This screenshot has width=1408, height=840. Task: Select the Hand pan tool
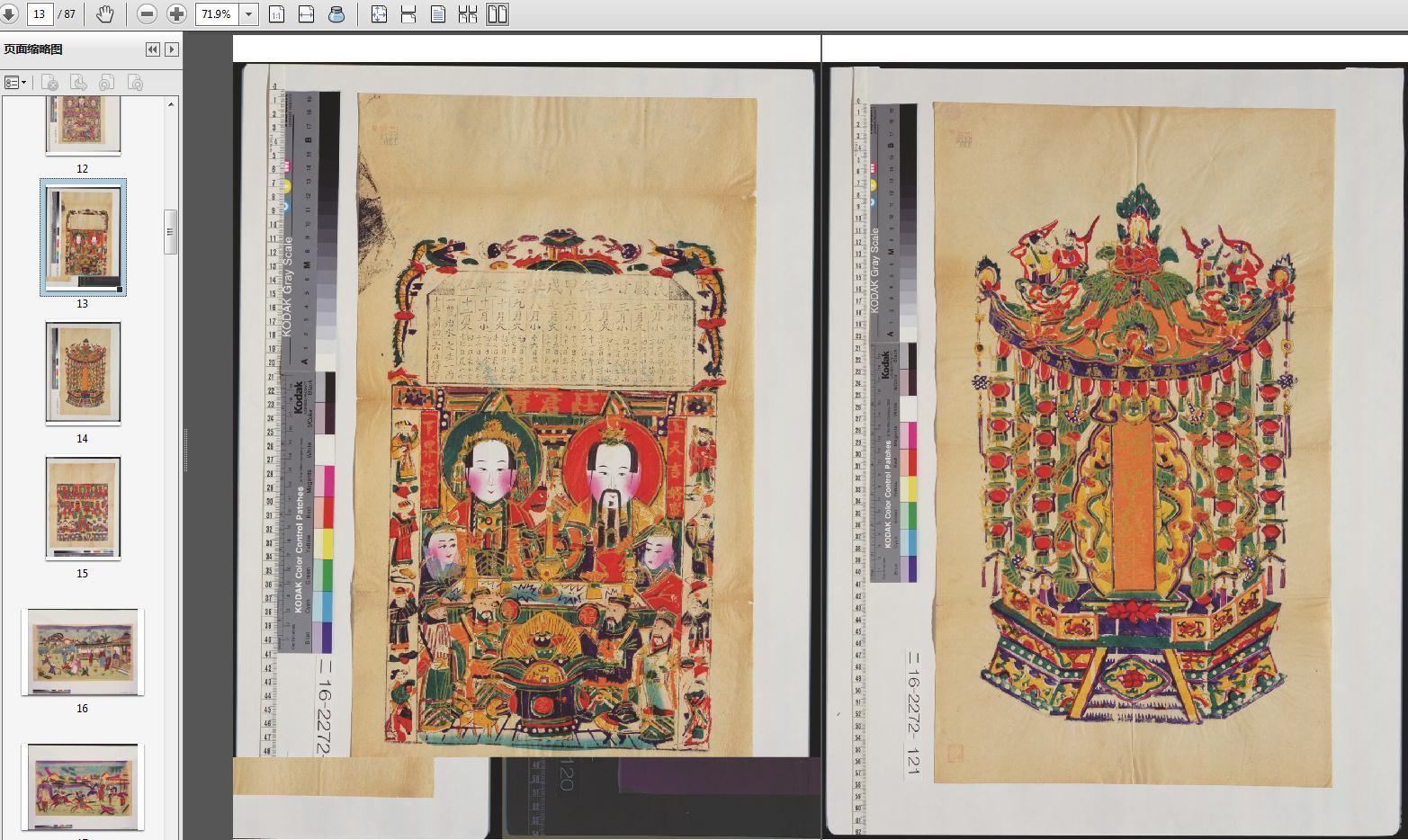click(105, 14)
